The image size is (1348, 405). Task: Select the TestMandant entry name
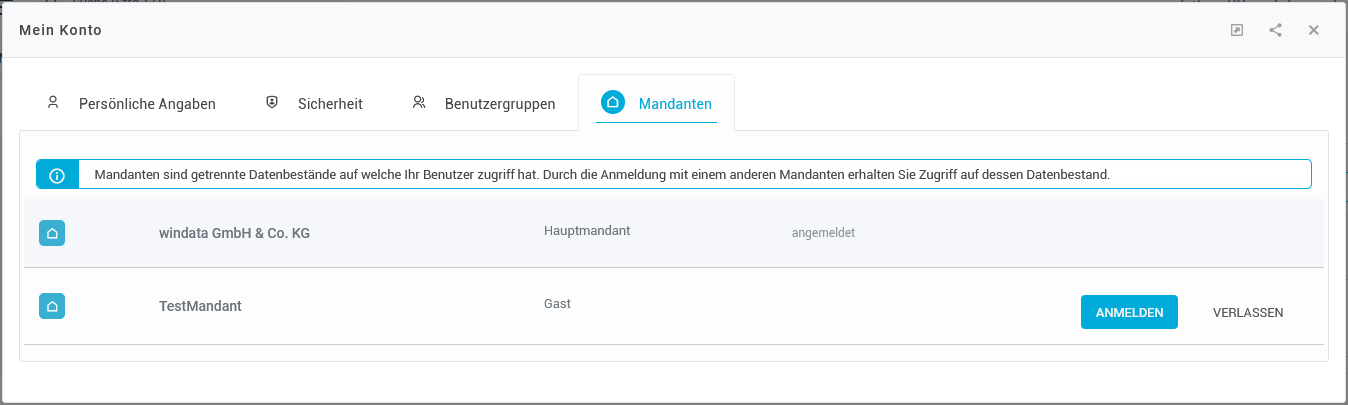pos(200,306)
